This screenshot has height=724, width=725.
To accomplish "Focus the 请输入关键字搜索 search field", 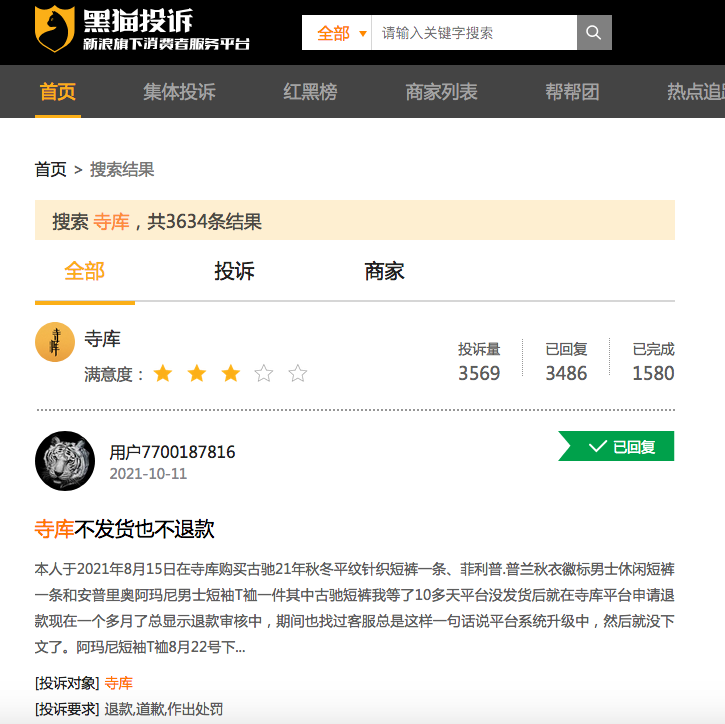I will click(x=474, y=32).
